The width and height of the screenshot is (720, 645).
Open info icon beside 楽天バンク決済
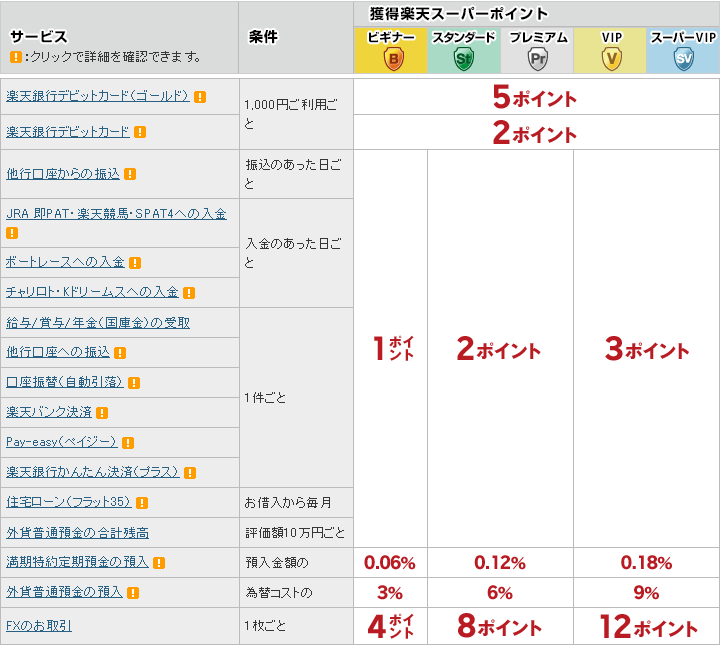tap(102, 413)
